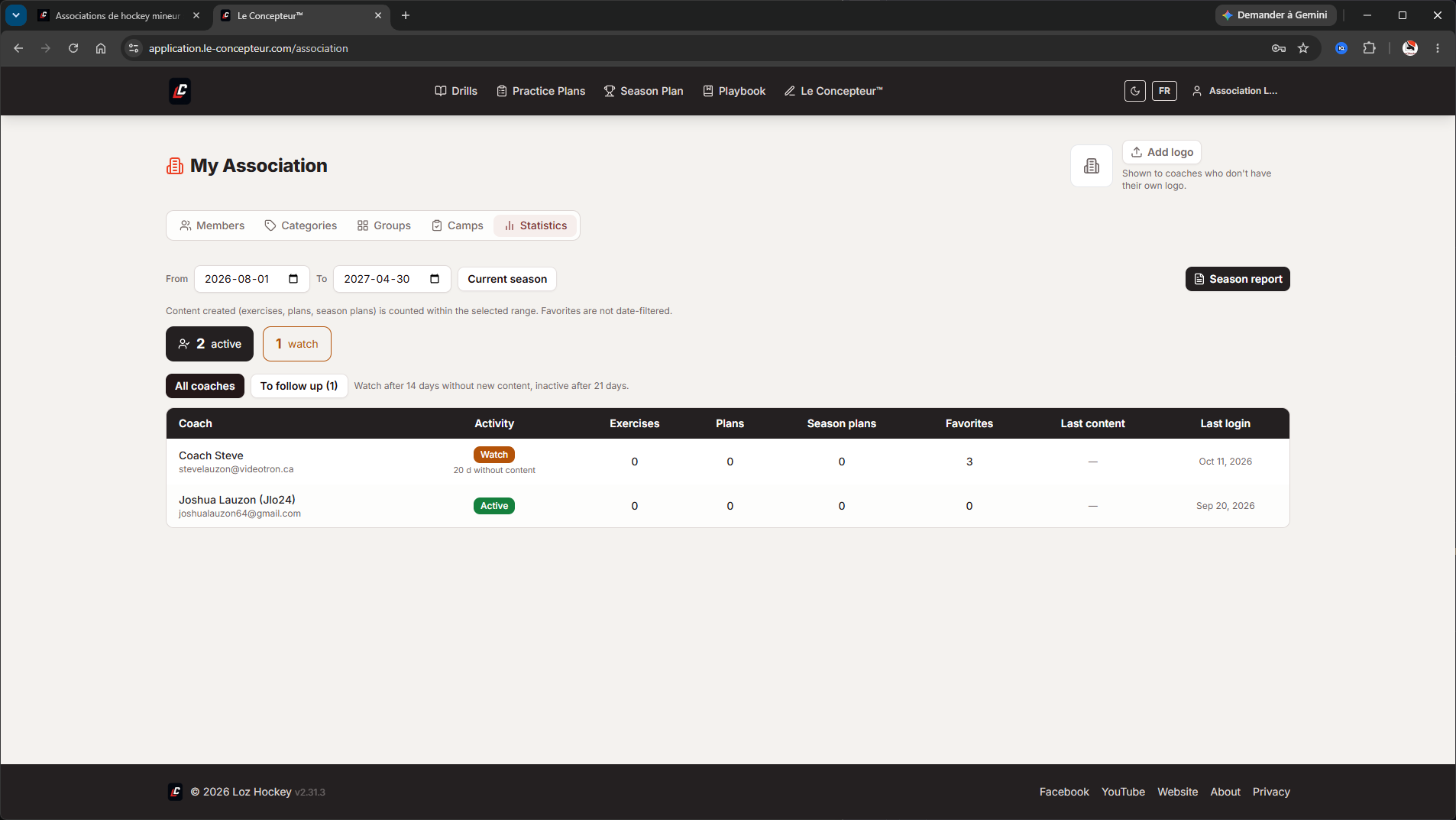This screenshot has width=1456, height=820.
Task: Click the association logo placeholder icon
Action: tap(1092, 166)
